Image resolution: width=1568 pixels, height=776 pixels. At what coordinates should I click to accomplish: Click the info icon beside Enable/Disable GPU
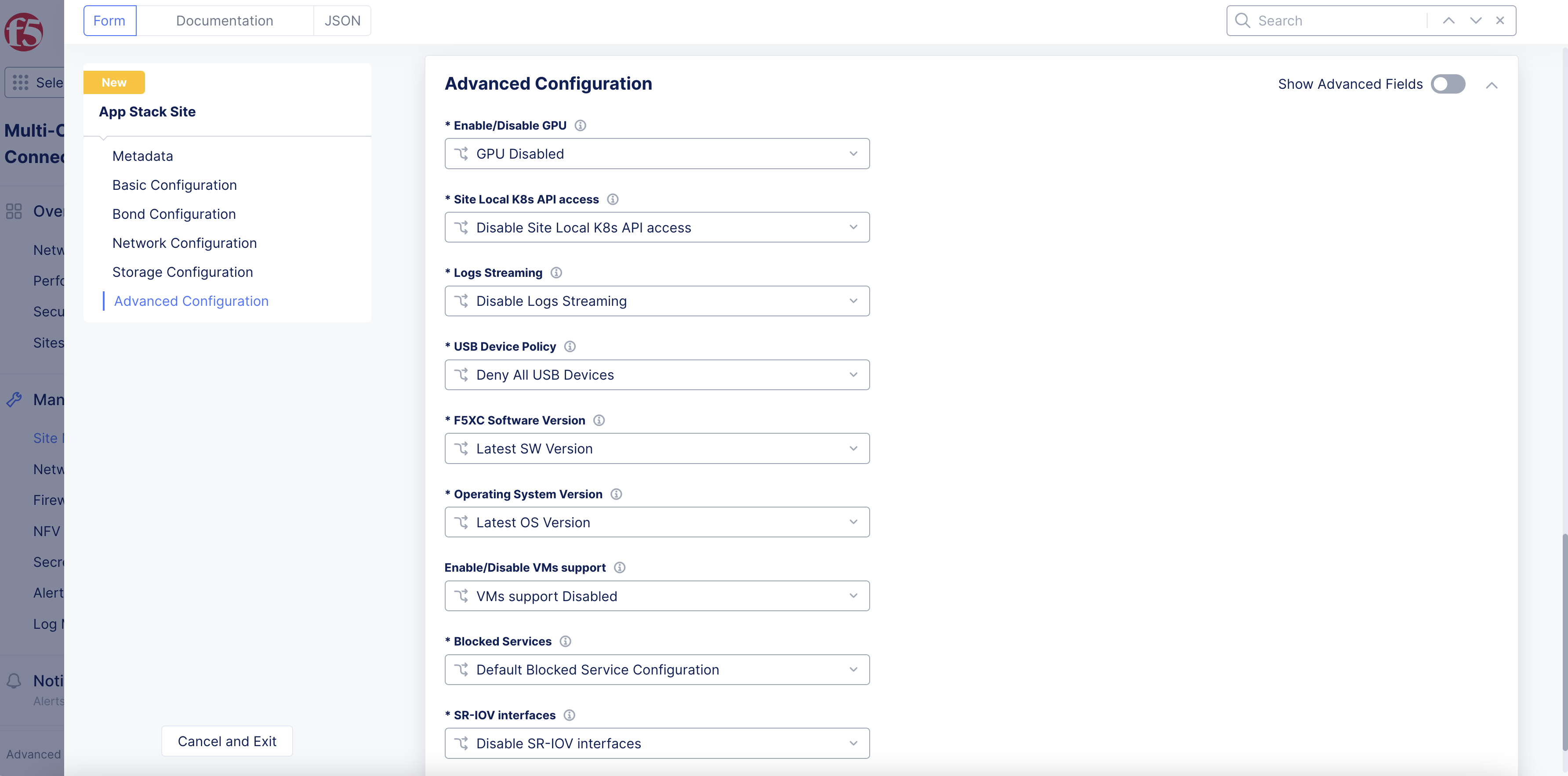point(580,125)
